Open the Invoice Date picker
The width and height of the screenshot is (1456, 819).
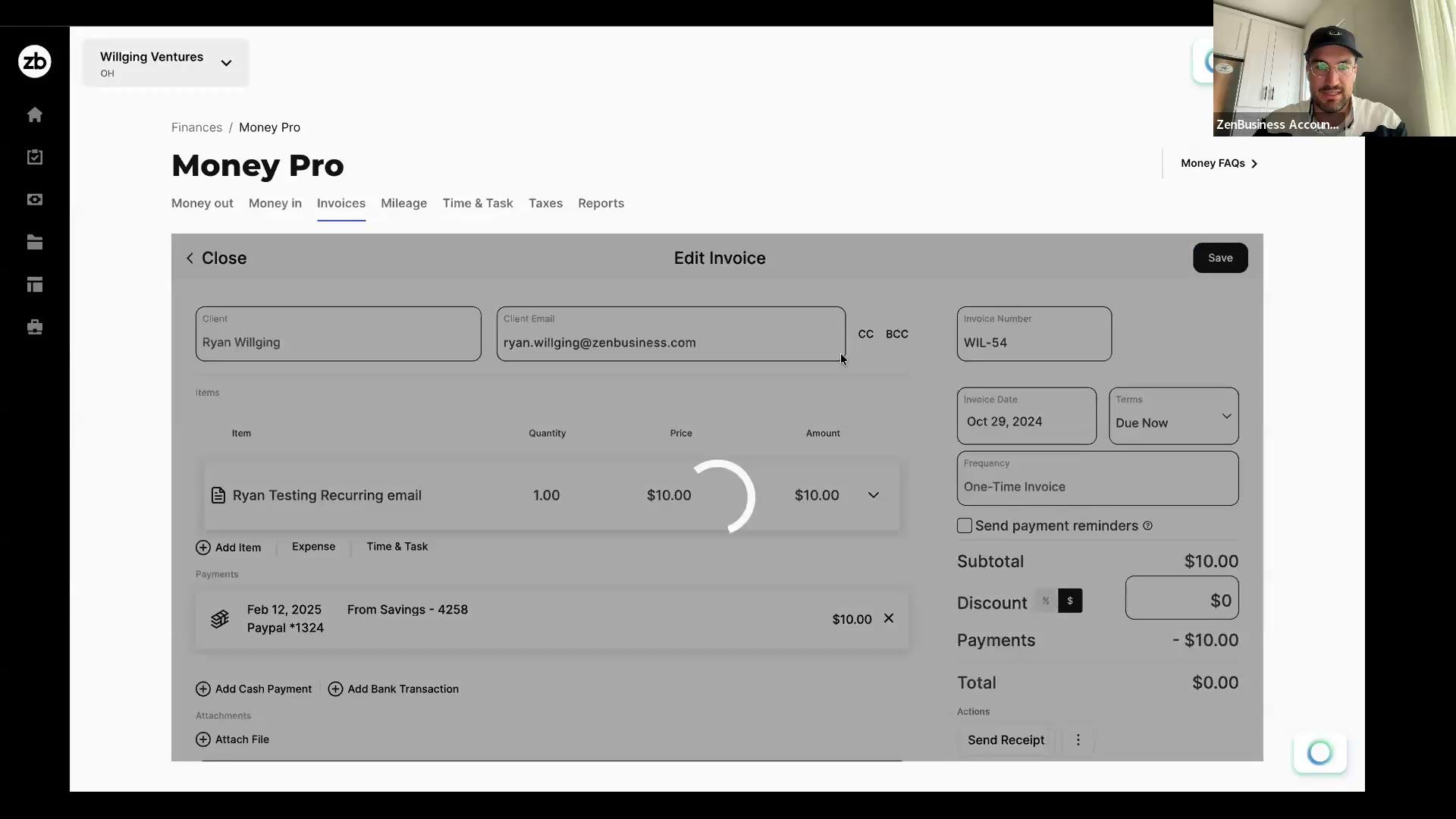[1027, 416]
